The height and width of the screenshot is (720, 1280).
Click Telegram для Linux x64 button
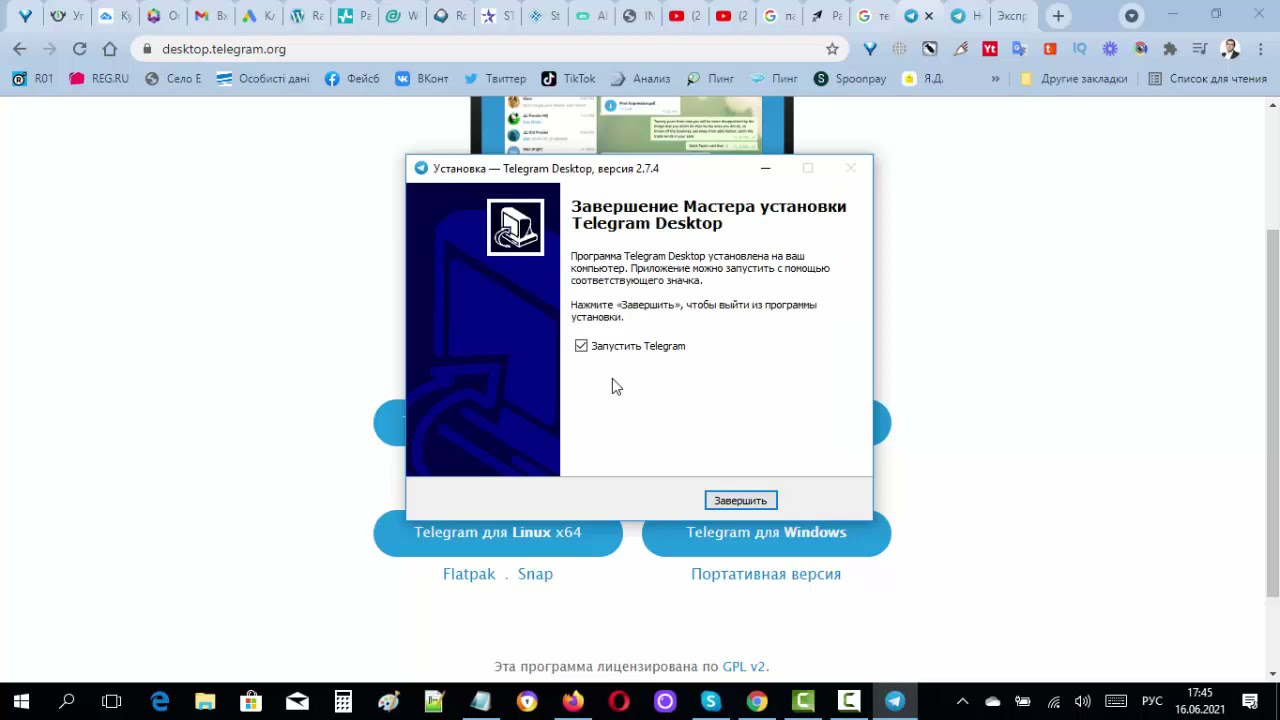click(x=498, y=533)
